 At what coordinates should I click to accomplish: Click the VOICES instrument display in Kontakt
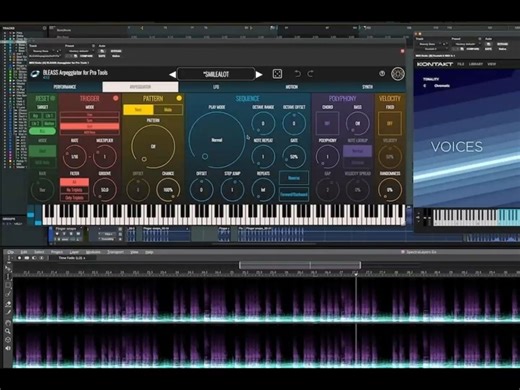coord(467,138)
